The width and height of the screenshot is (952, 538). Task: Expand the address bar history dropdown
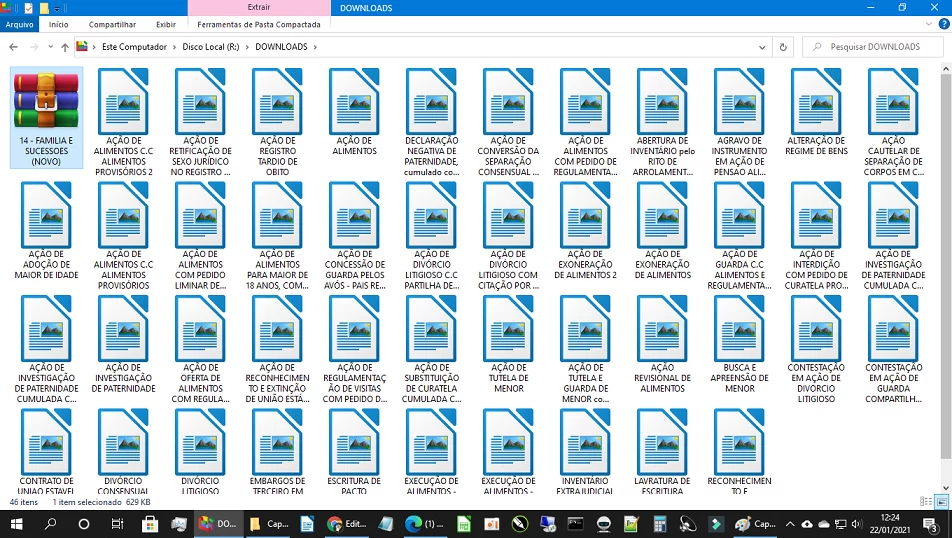[x=763, y=47]
